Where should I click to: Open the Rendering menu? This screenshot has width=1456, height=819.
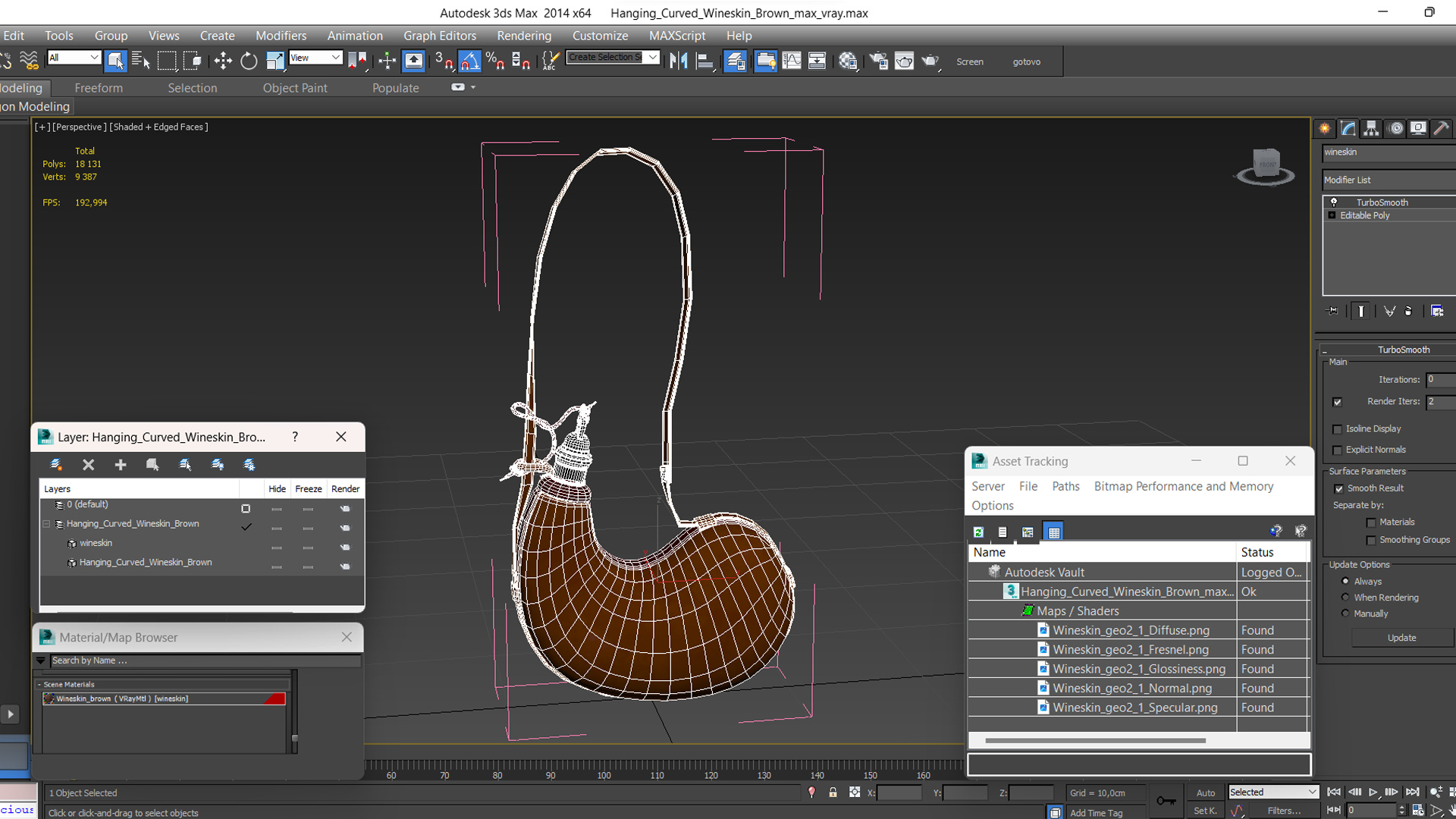(x=524, y=36)
